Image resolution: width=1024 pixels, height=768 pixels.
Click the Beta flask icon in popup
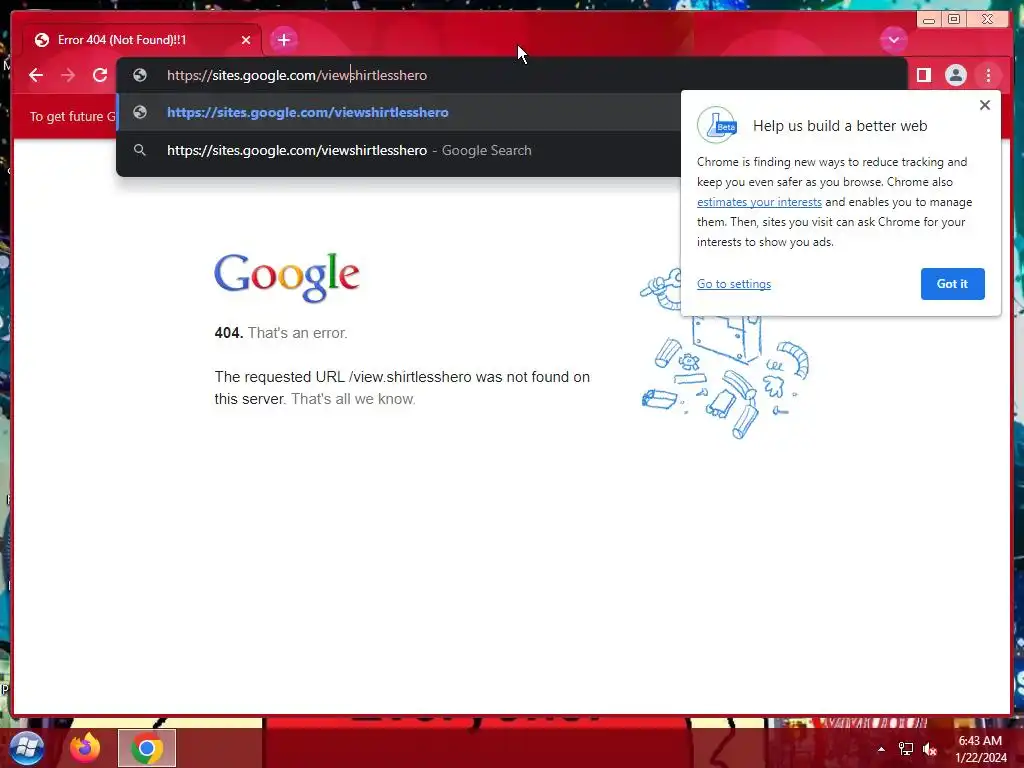pyautogui.click(x=718, y=125)
